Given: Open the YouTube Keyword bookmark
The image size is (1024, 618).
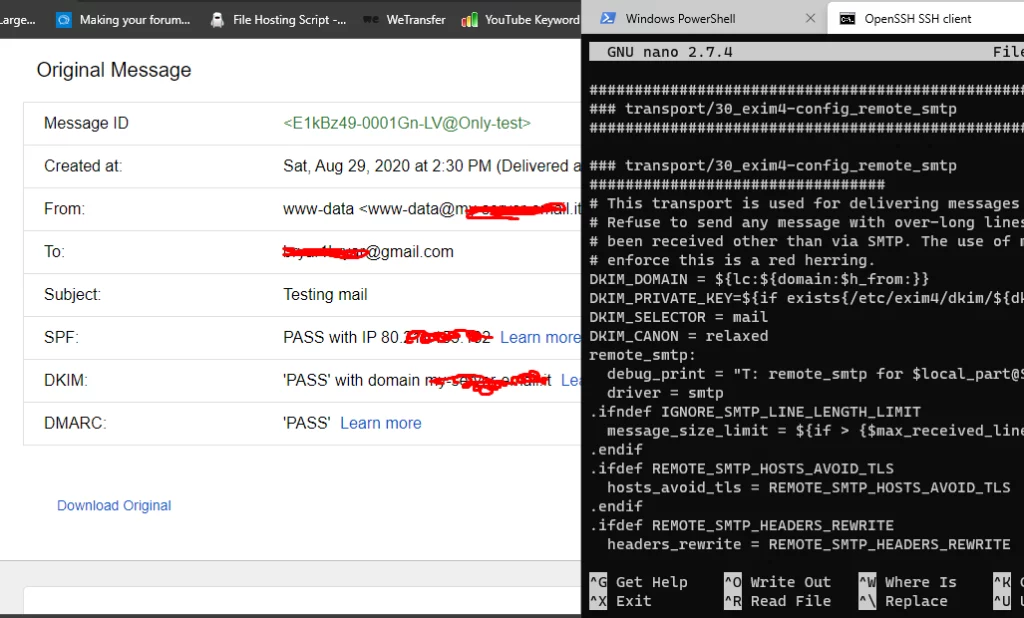Looking at the screenshot, I should [520, 20].
